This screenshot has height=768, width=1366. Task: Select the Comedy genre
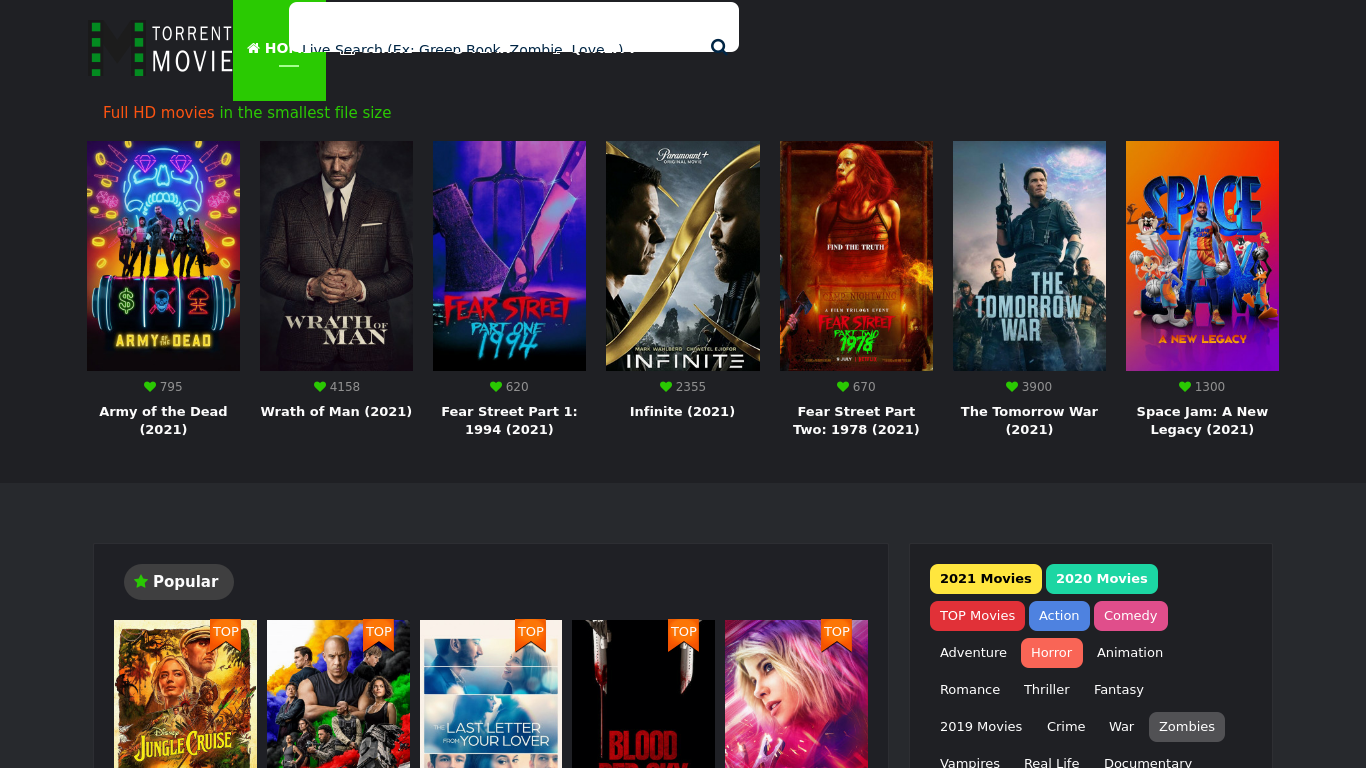coord(1130,616)
